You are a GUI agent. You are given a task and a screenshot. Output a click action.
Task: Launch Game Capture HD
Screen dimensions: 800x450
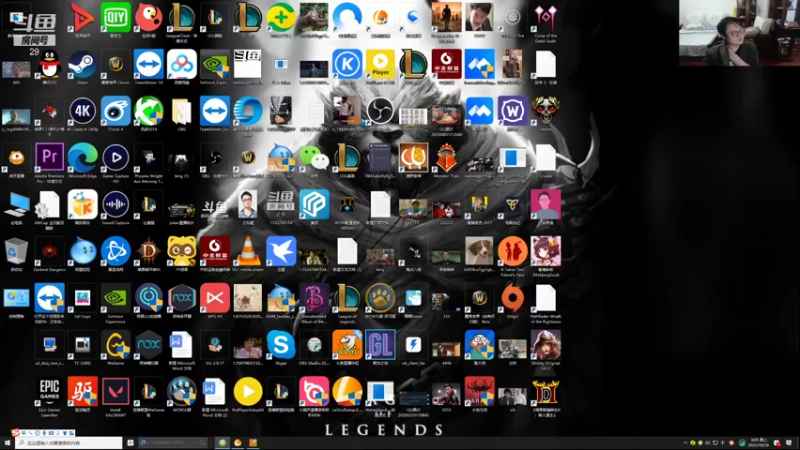click(x=115, y=157)
